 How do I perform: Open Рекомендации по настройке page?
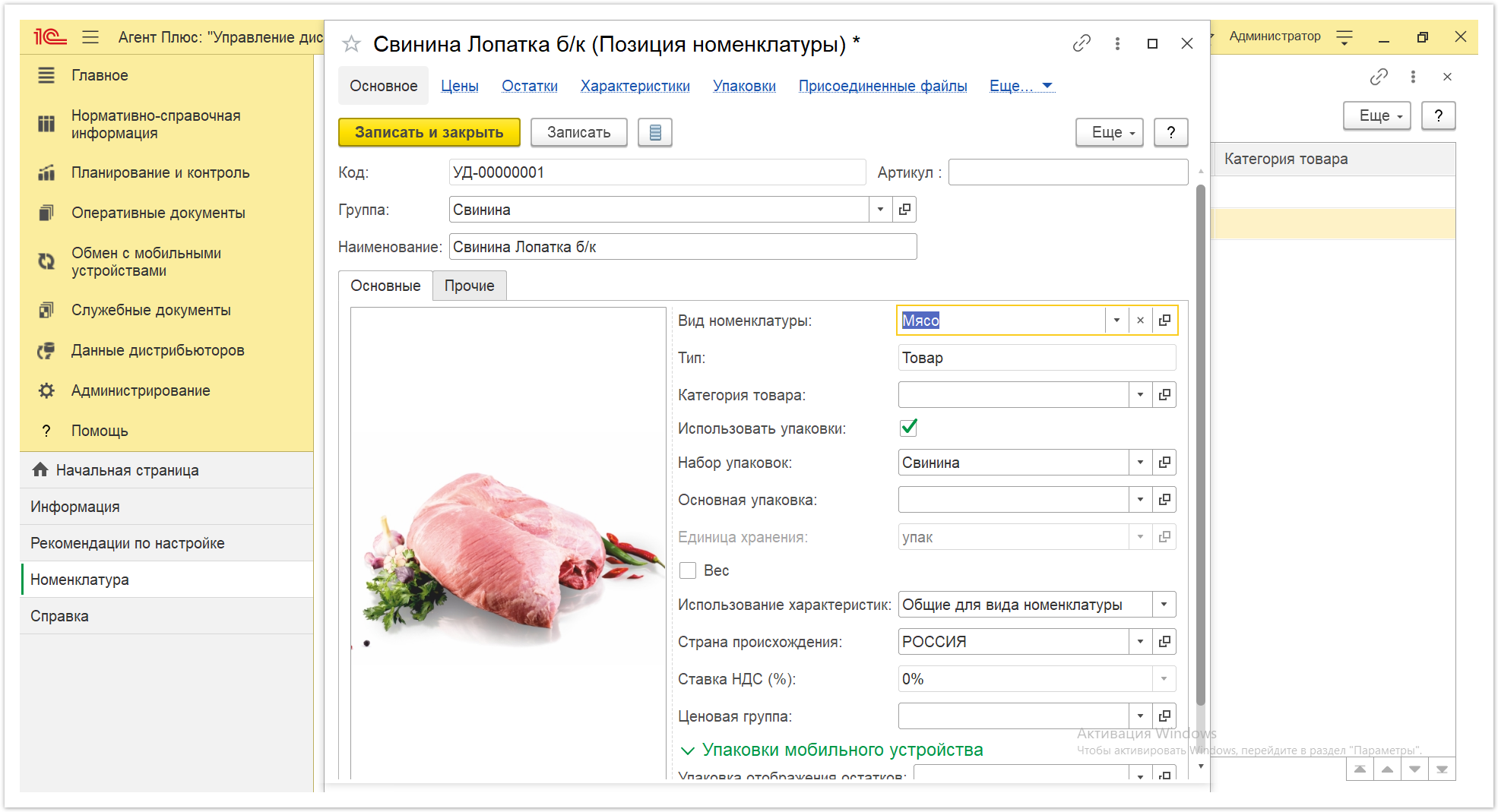(167, 543)
